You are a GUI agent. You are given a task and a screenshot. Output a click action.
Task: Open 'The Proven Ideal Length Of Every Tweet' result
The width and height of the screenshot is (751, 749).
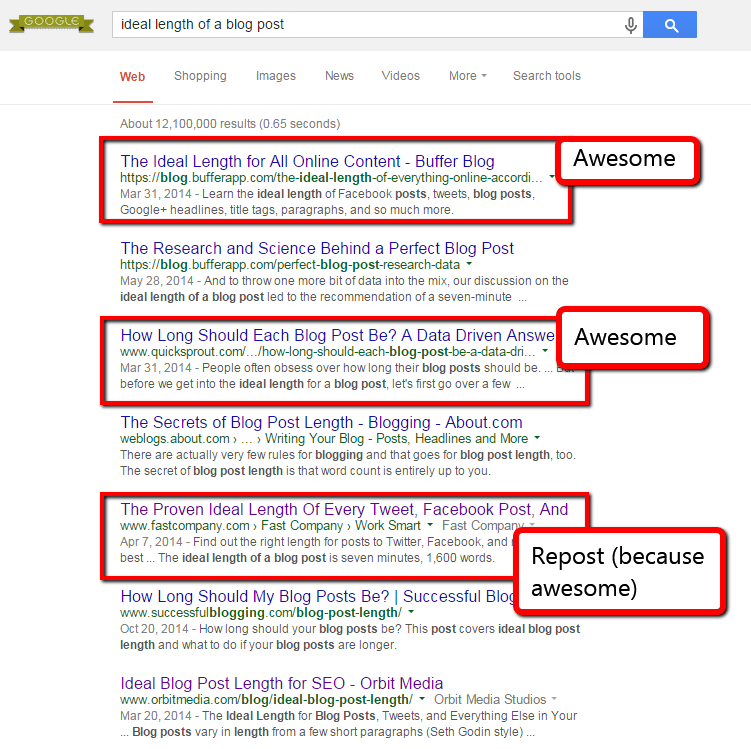pyautogui.click(x=344, y=509)
